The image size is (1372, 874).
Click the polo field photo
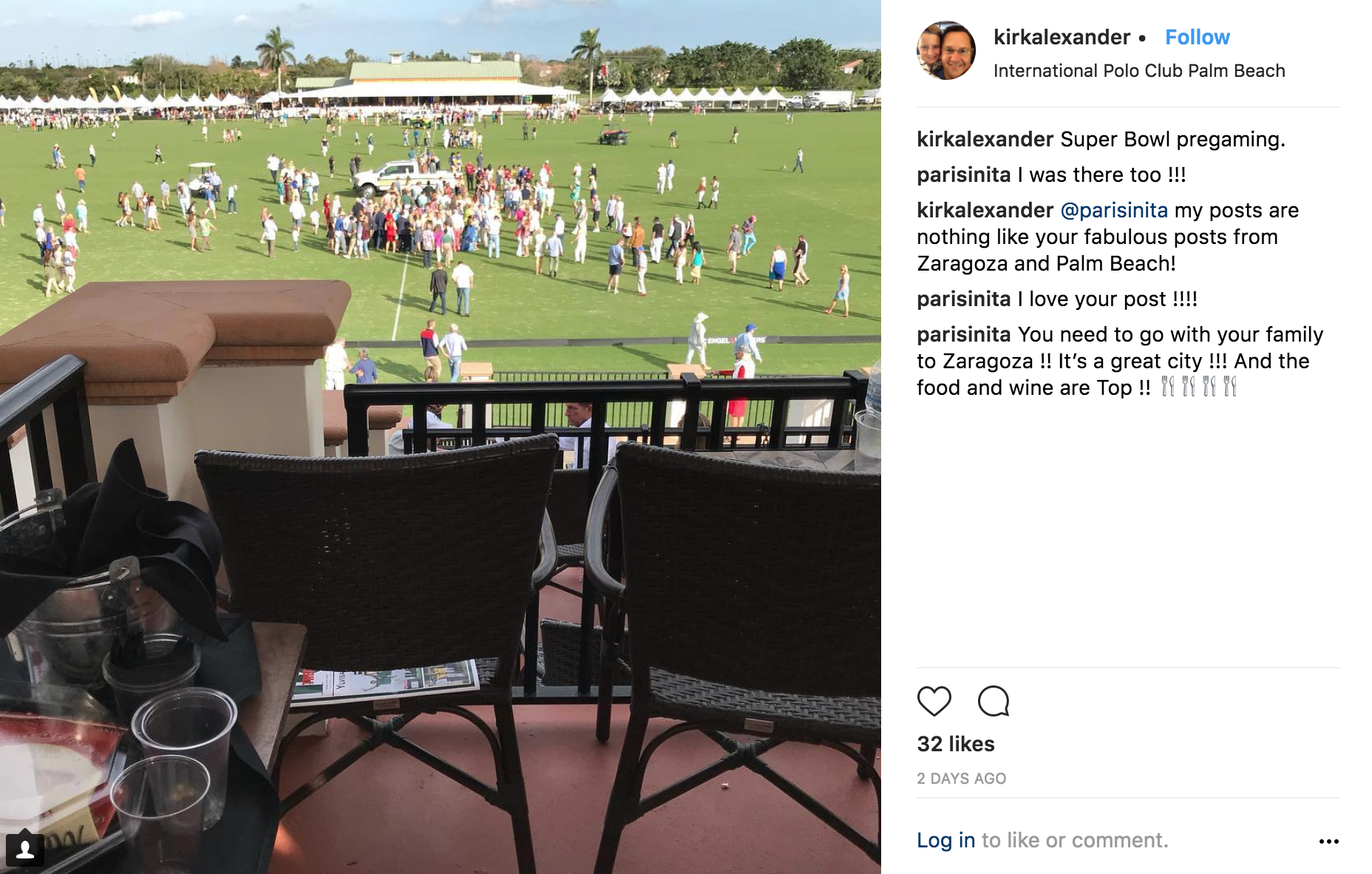point(441,437)
